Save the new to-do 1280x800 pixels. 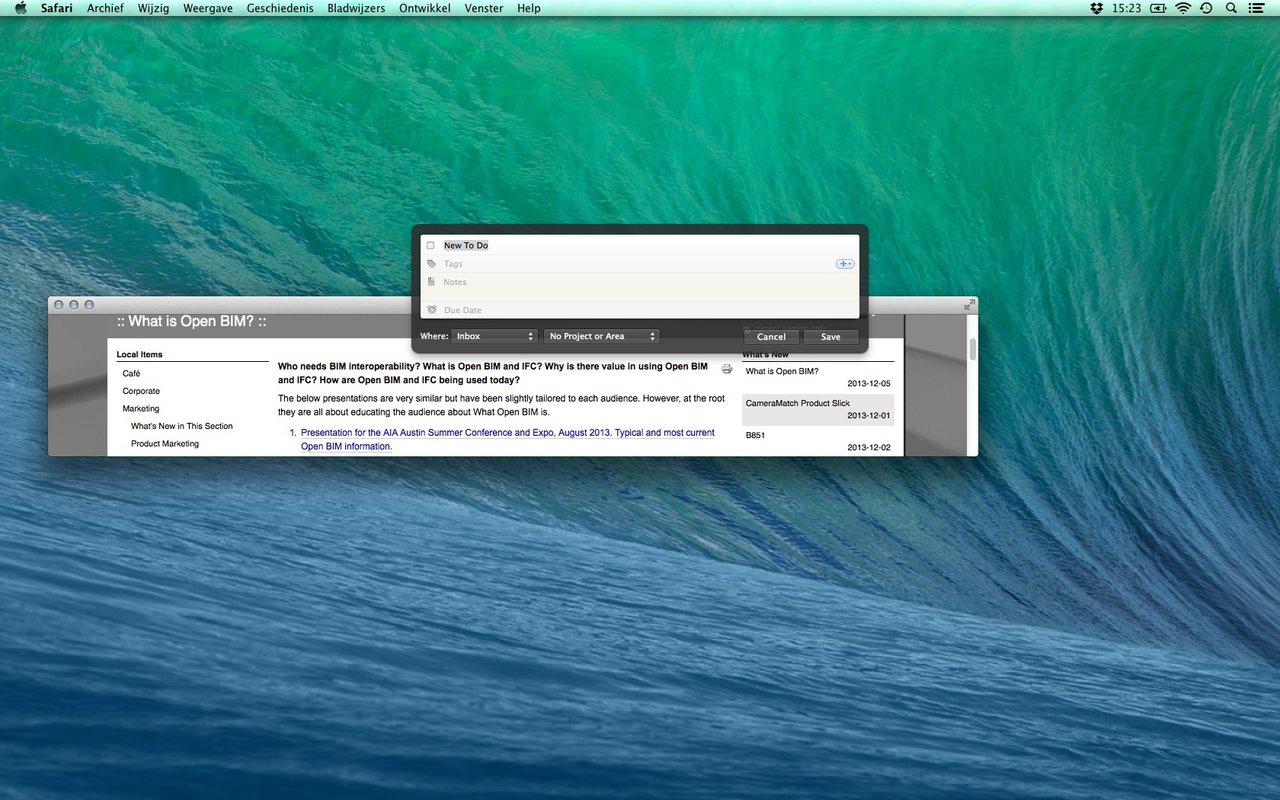click(x=831, y=337)
